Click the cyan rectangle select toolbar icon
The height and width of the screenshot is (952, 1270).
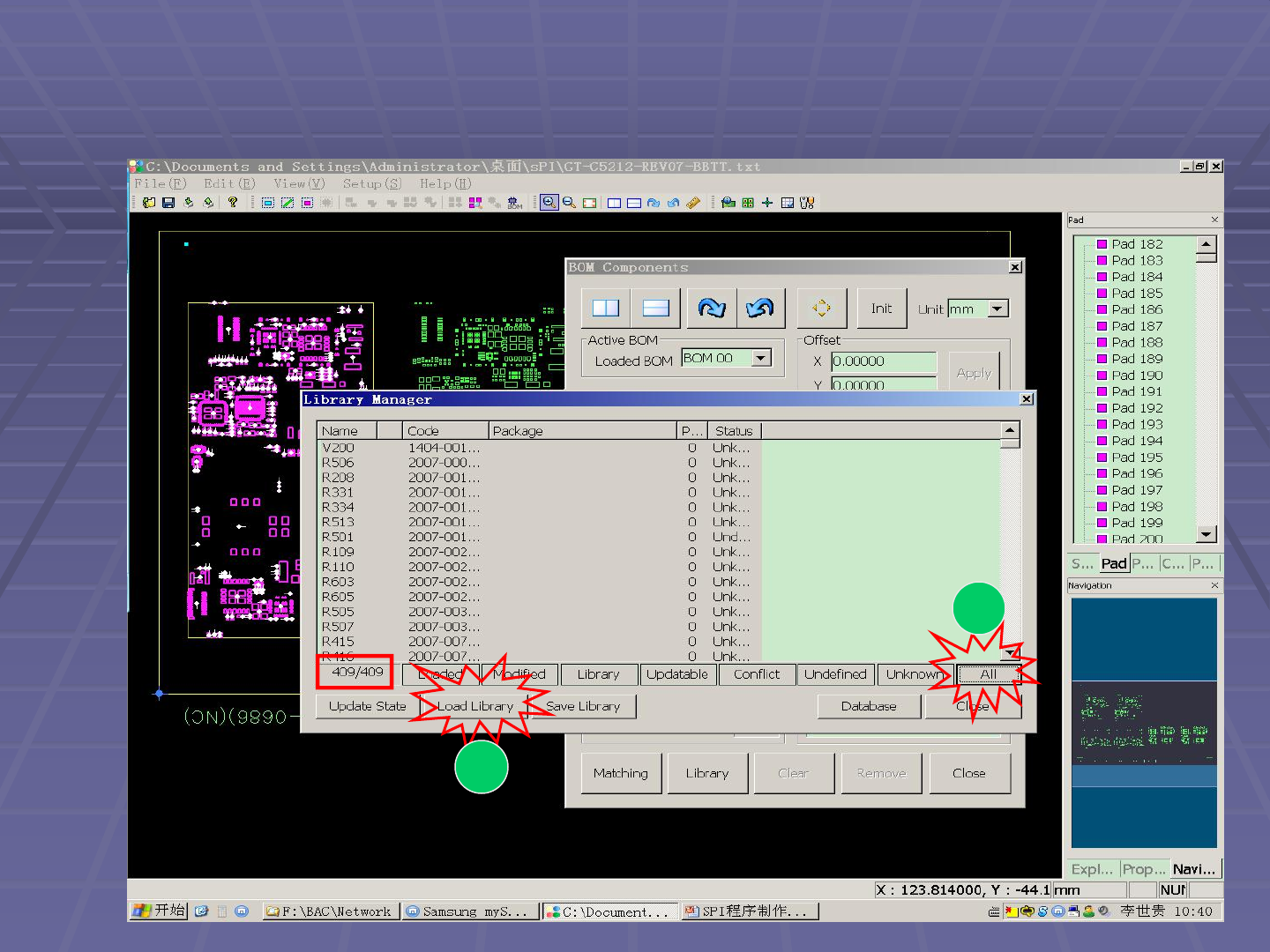268,203
